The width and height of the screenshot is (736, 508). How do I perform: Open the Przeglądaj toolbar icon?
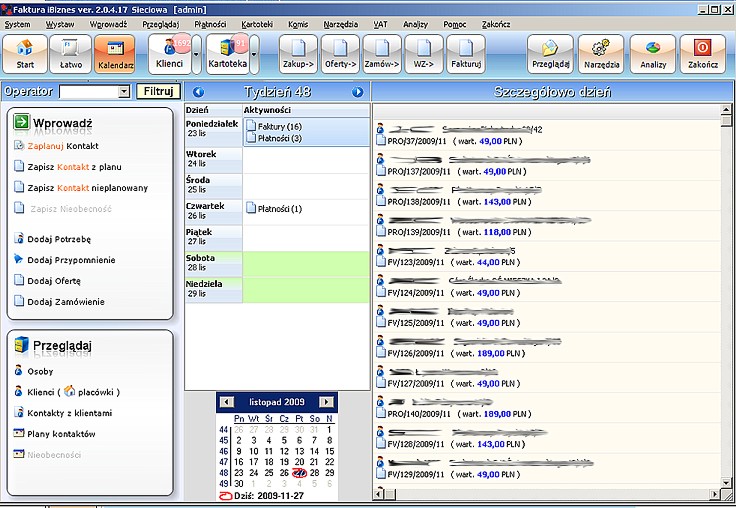pyautogui.click(x=550, y=53)
